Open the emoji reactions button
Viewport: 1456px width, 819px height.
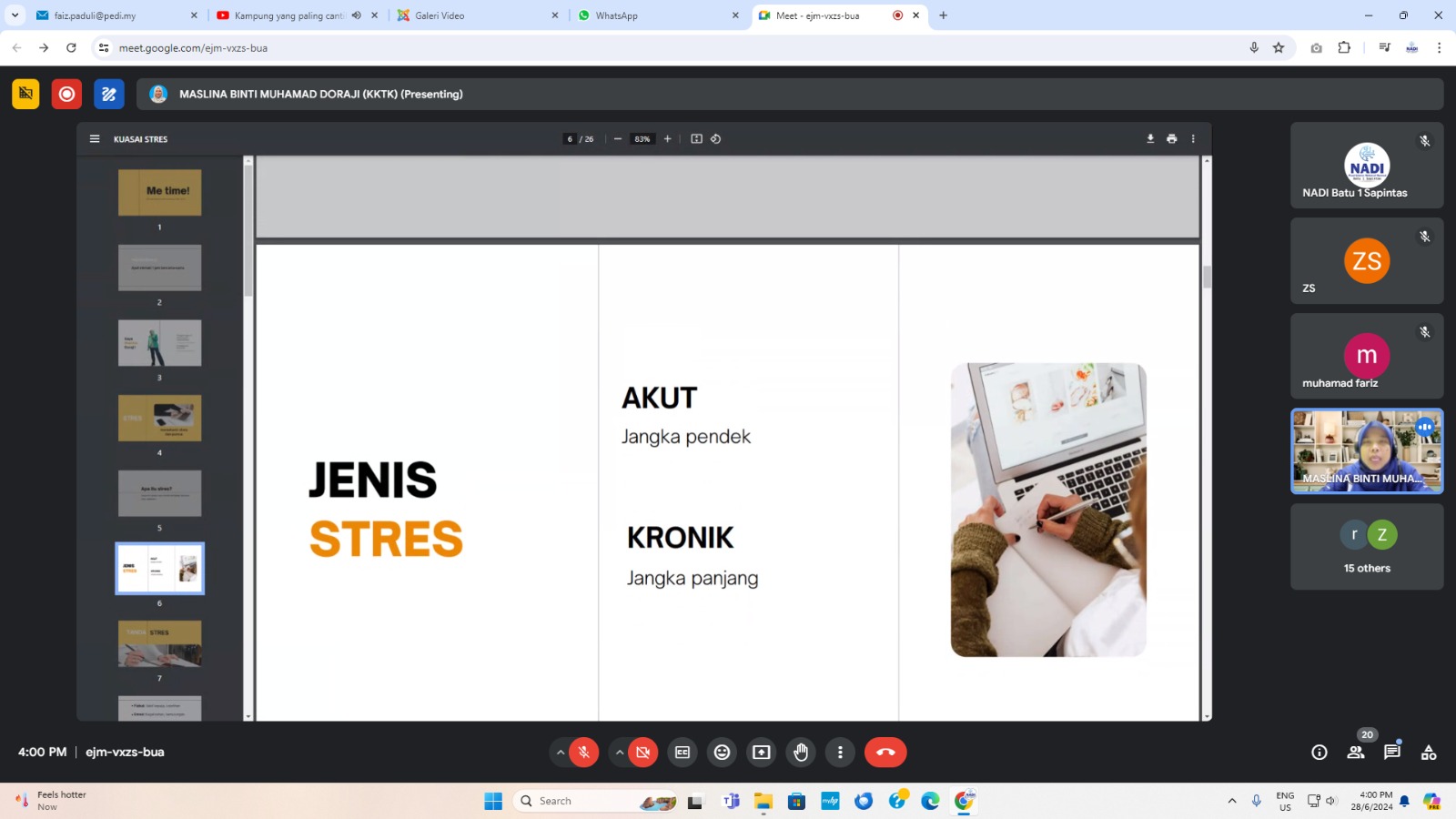pyautogui.click(x=722, y=752)
